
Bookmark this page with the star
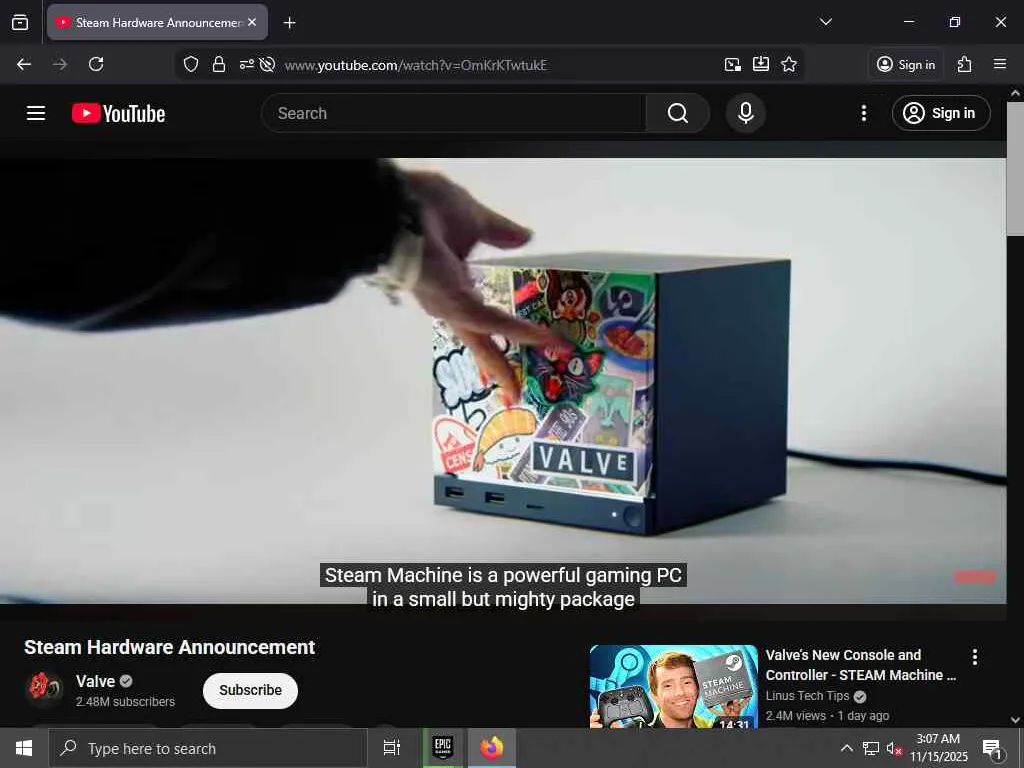coord(789,64)
